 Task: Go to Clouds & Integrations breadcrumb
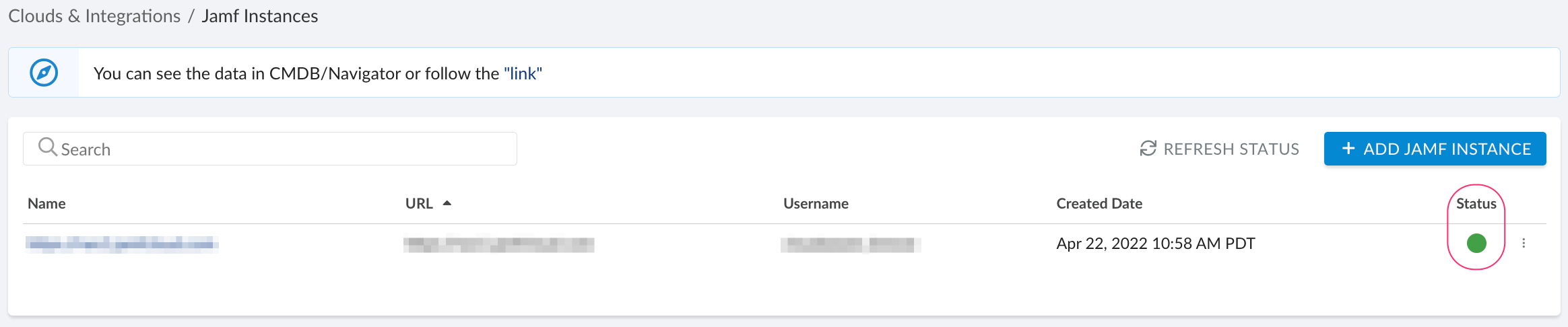pos(94,16)
